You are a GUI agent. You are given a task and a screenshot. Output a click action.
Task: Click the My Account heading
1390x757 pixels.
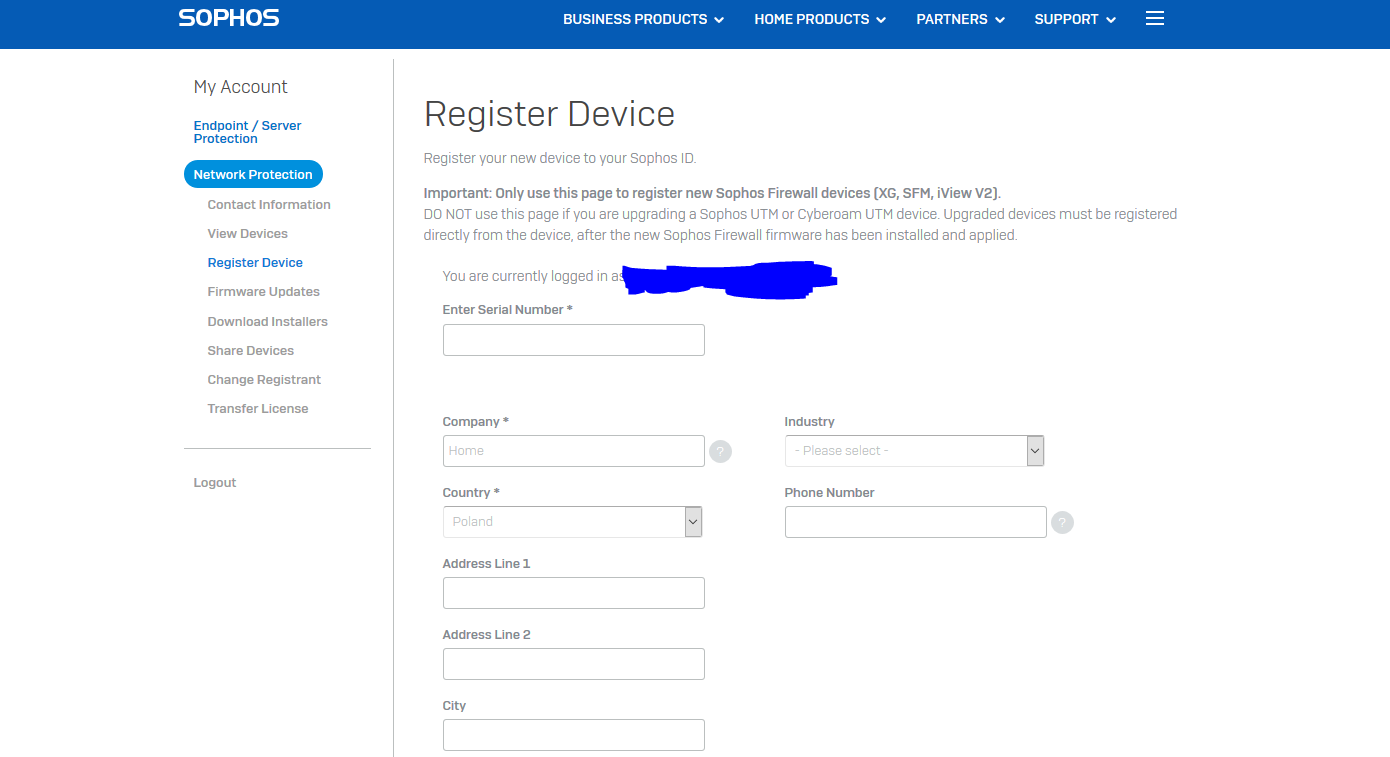tap(240, 87)
